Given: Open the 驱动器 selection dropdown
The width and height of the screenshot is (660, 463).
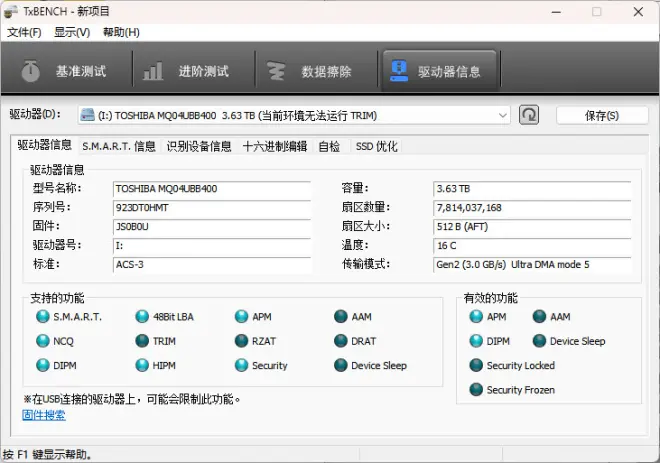Looking at the screenshot, I should [502, 115].
